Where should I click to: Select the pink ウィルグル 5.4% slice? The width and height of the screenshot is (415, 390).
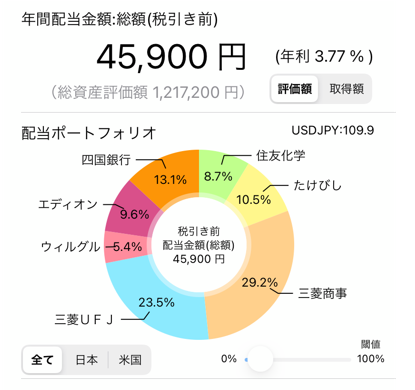tap(127, 247)
